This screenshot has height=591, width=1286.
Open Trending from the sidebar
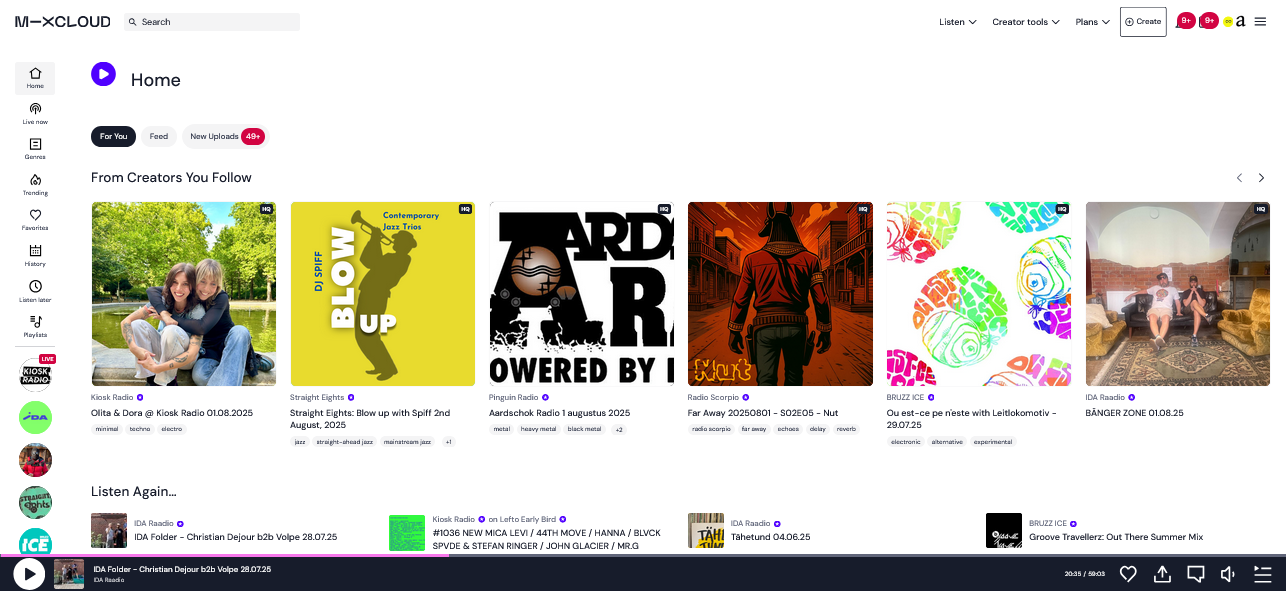pyautogui.click(x=35, y=184)
